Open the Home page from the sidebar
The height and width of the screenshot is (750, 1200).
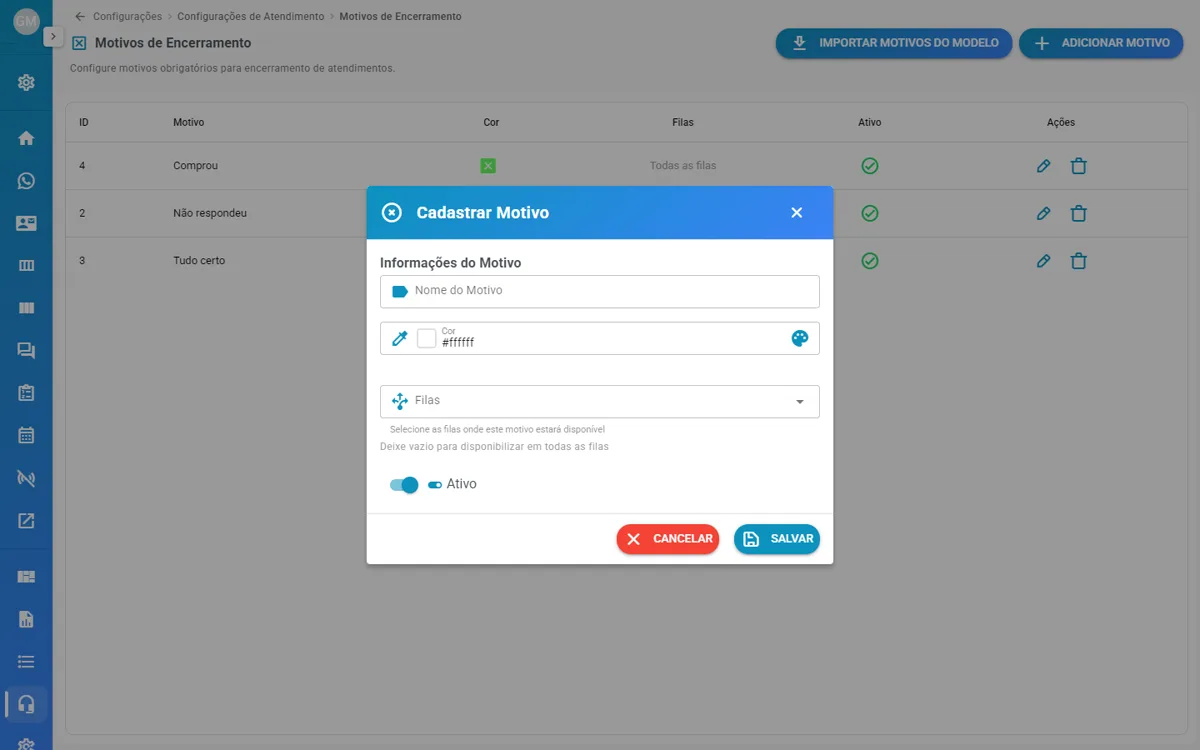pos(26,138)
